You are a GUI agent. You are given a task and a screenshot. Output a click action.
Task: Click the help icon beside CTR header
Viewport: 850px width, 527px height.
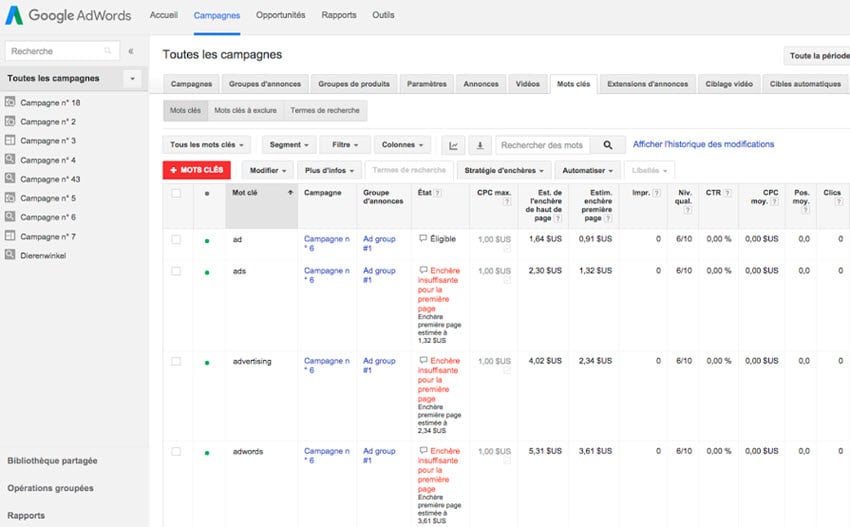(x=727, y=193)
